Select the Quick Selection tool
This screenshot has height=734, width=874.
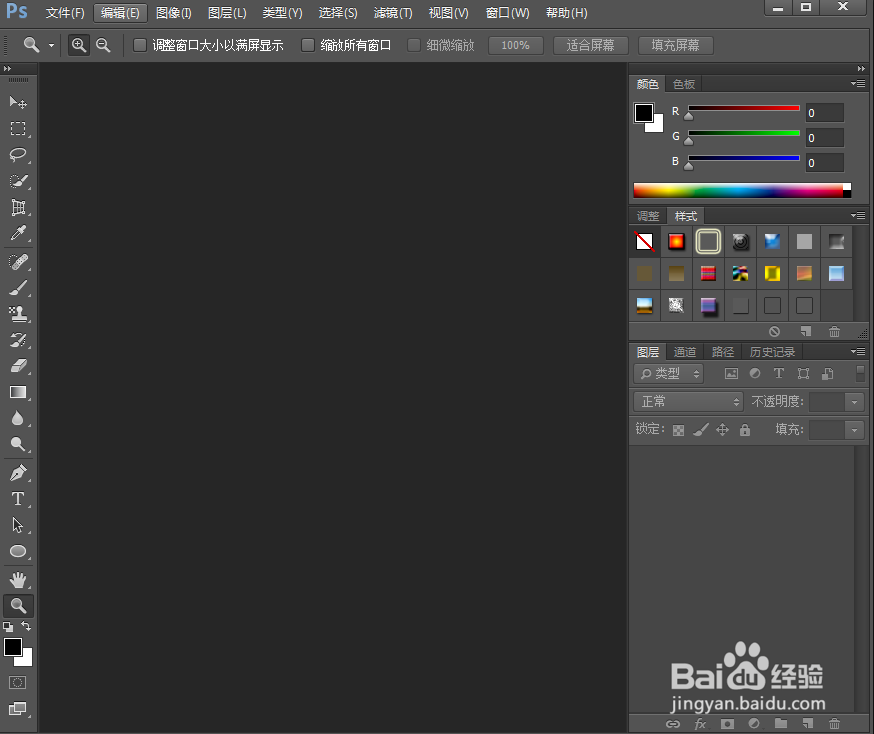(18, 181)
